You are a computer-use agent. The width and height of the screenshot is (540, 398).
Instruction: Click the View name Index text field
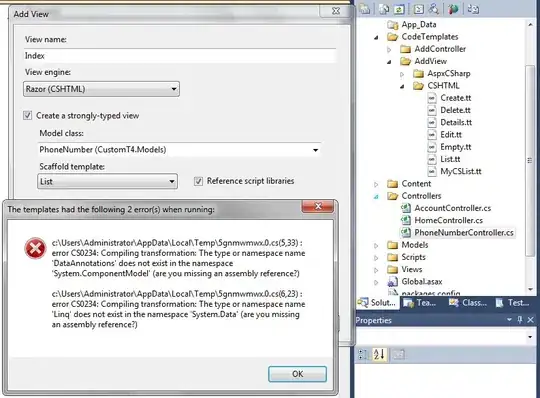coord(180,56)
